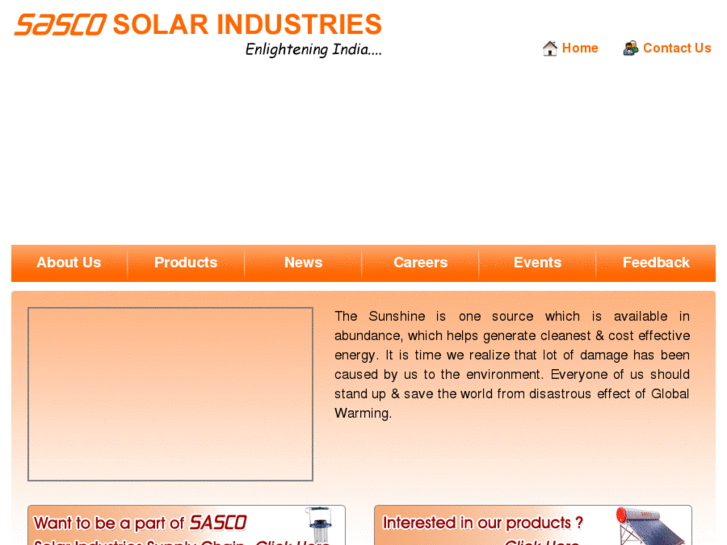Click the 'Enlightening India....' tagline
The width and height of the screenshot is (727, 545).
[313, 49]
